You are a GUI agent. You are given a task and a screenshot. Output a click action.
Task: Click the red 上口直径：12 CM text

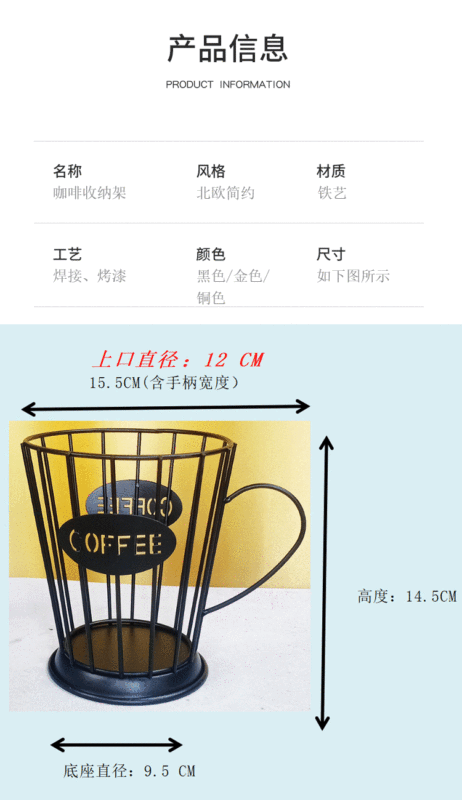coord(178,360)
